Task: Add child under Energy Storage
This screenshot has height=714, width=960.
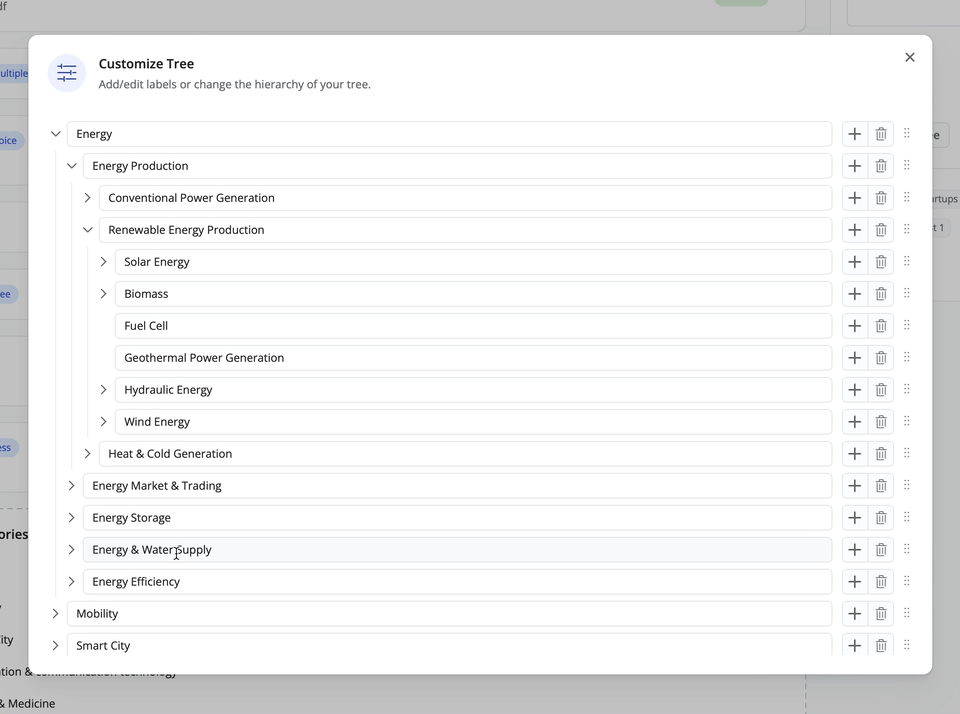Action: [854, 518]
